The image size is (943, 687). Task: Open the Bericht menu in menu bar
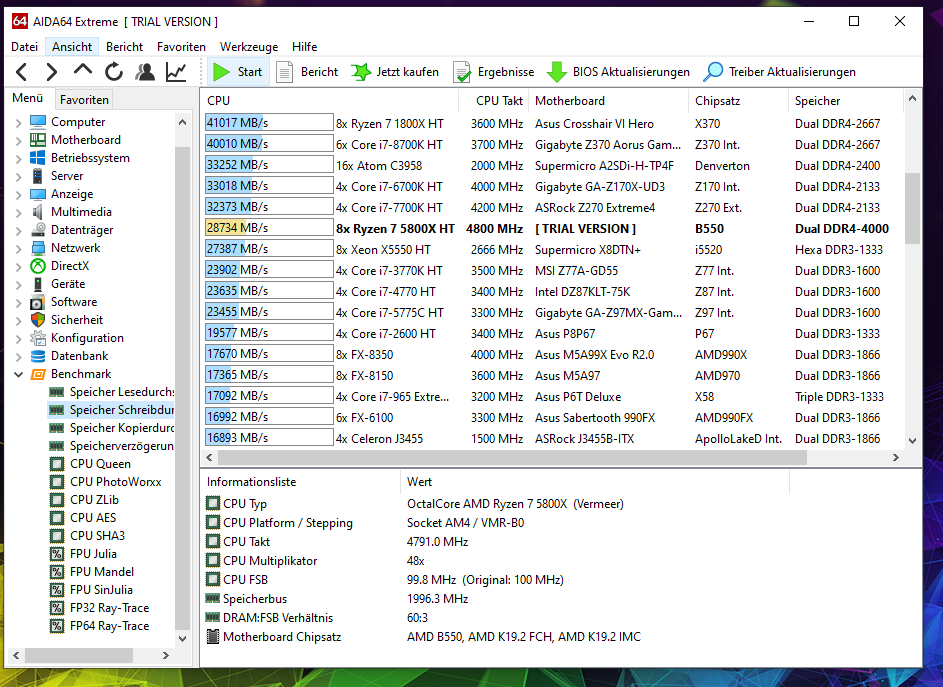[x=124, y=47]
